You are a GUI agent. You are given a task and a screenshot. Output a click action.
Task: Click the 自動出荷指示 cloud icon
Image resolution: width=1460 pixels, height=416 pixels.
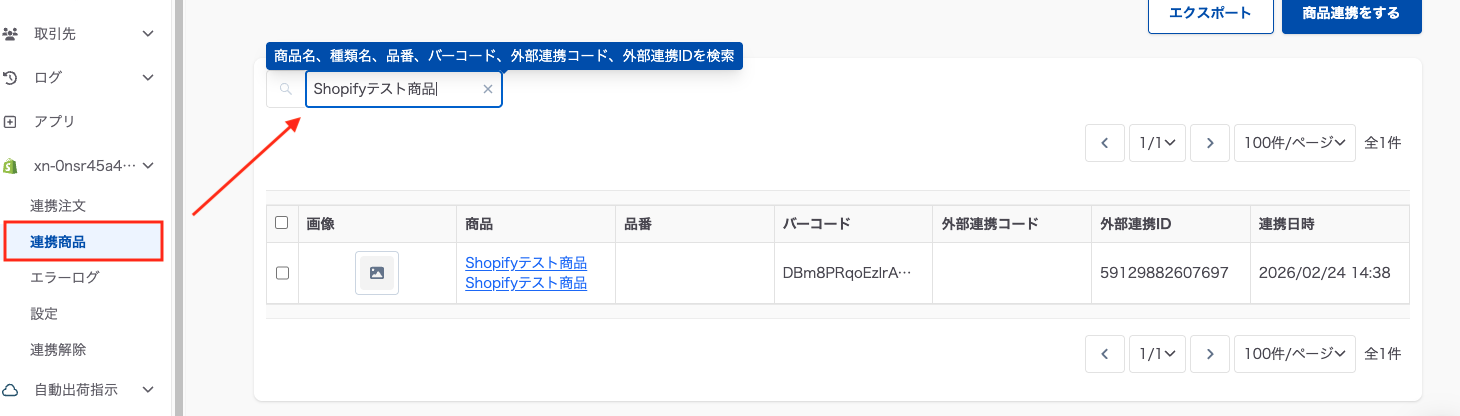pyautogui.click(x=10, y=390)
